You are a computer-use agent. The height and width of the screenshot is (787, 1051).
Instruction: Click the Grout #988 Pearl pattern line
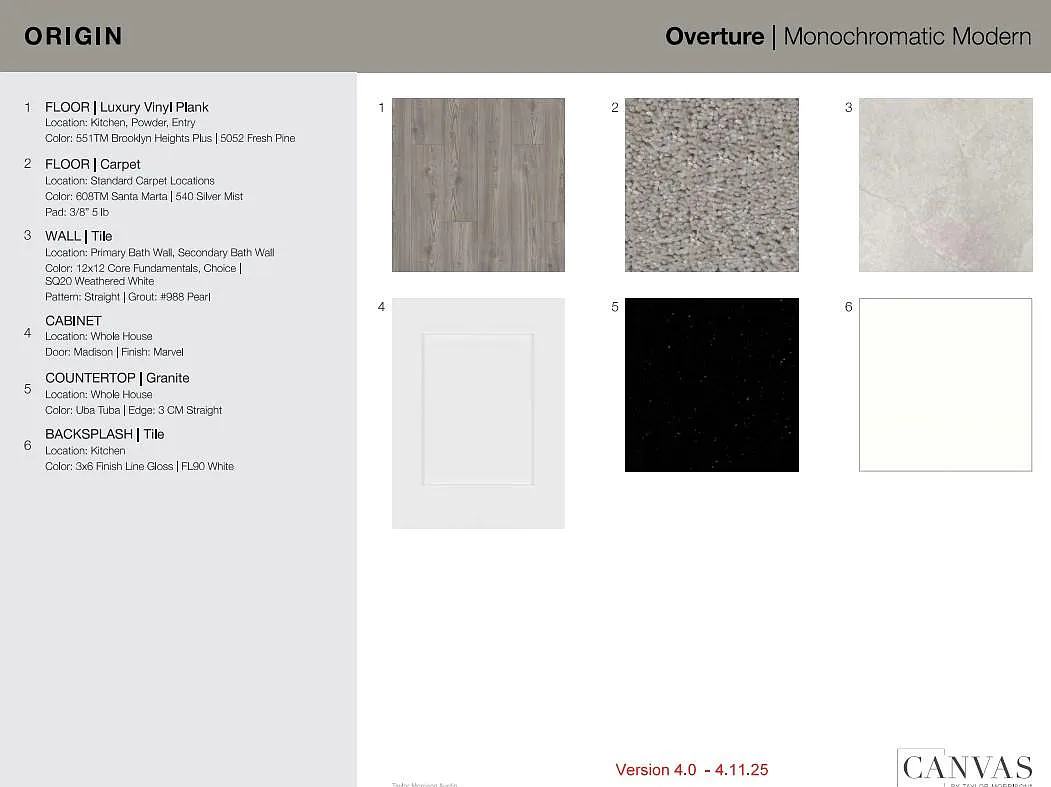tap(127, 297)
